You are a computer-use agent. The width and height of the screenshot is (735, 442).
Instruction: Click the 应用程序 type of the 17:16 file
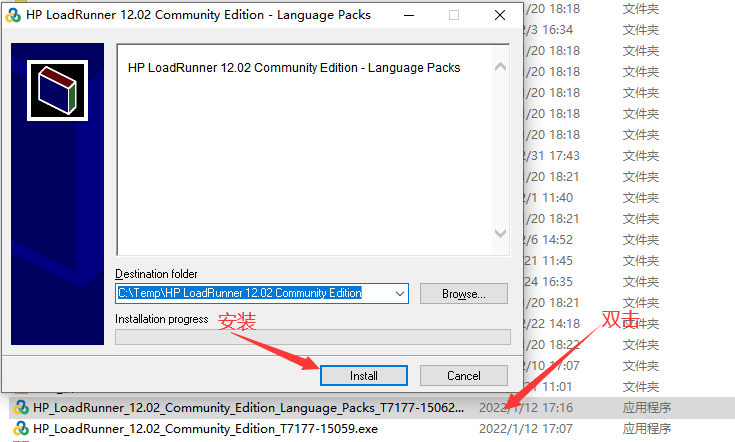point(647,408)
